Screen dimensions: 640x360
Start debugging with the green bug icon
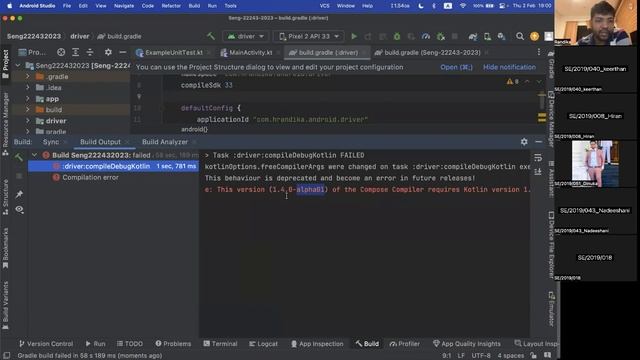pos(397,36)
